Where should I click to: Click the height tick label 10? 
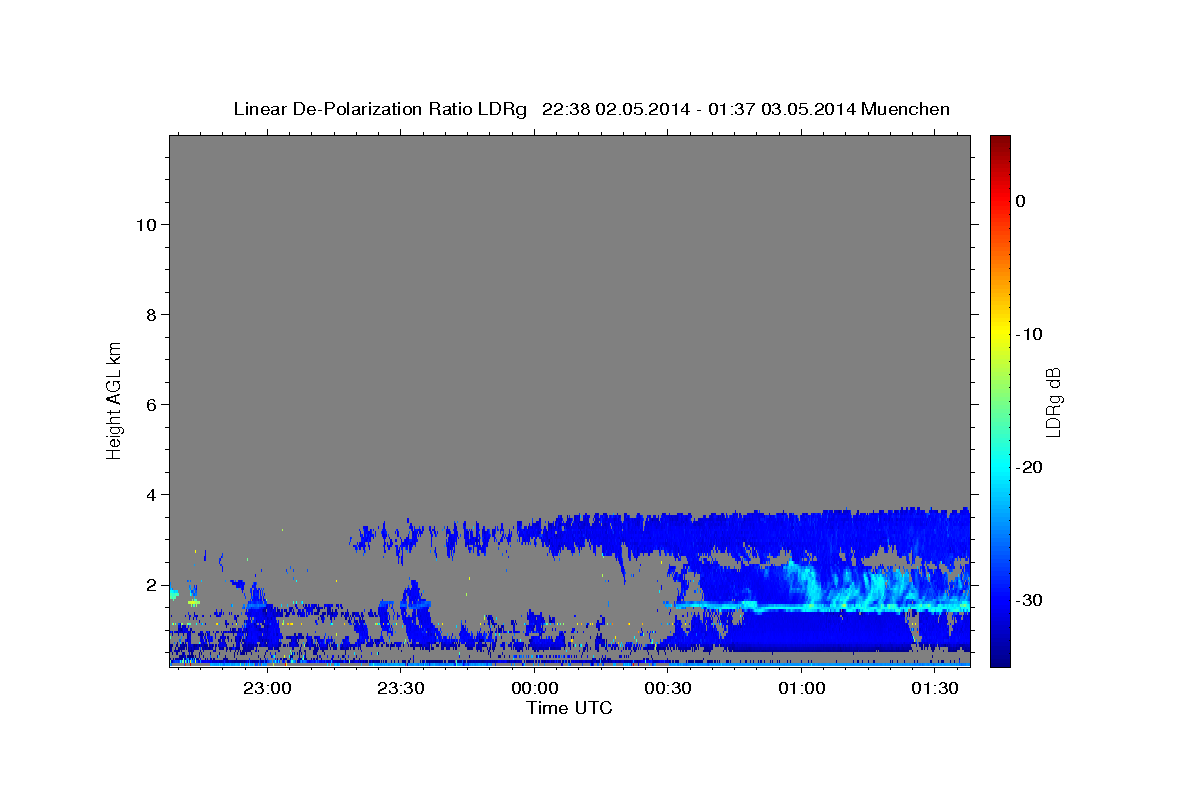click(x=145, y=225)
